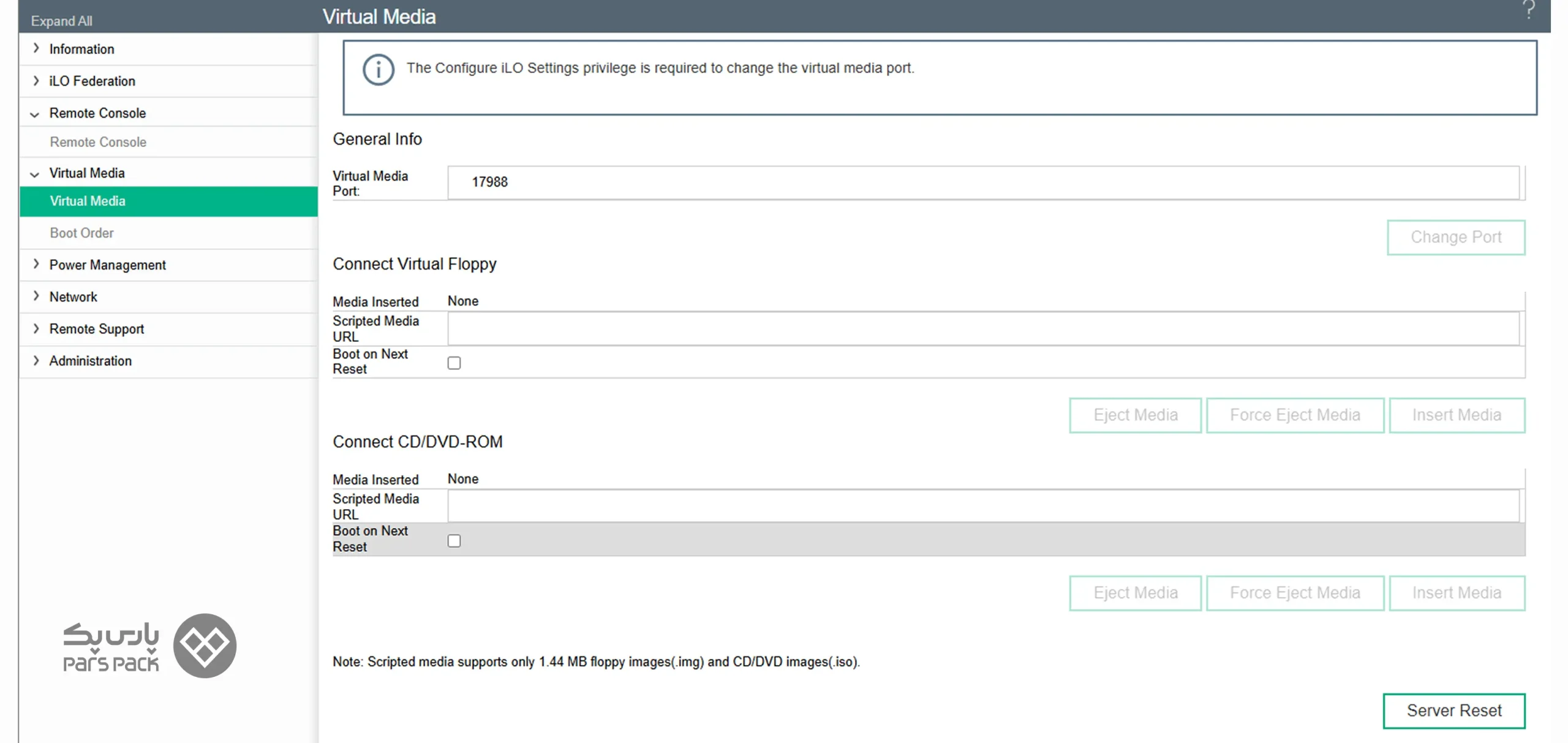Click the Change Port button
Image resolution: width=1568 pixels, height=743 pixels.
1456,237
